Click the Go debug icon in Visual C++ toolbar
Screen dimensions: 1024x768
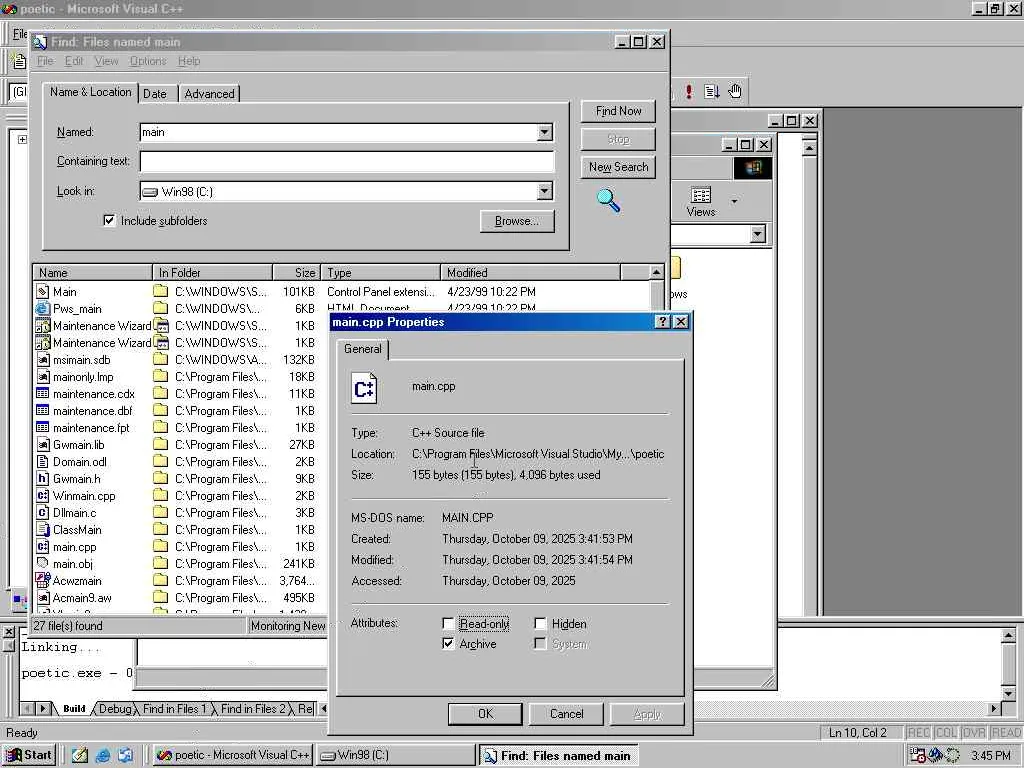tap(712, 91)
